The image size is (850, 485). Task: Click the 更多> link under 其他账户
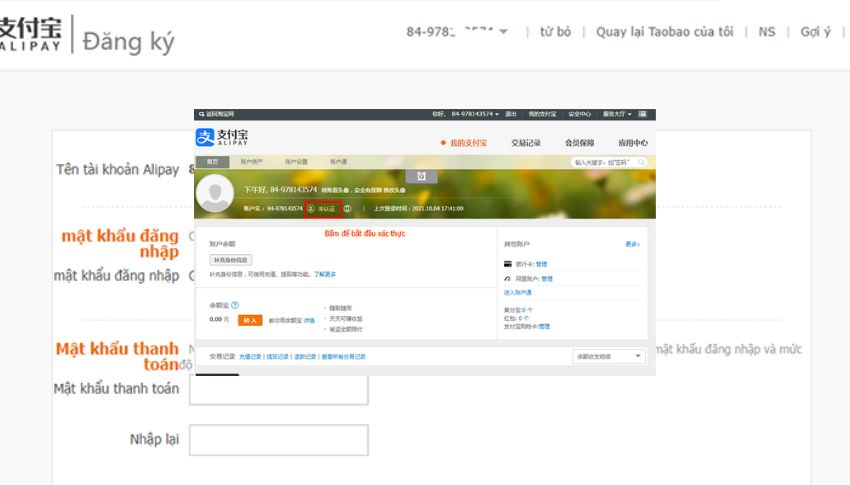coord(633,244)
